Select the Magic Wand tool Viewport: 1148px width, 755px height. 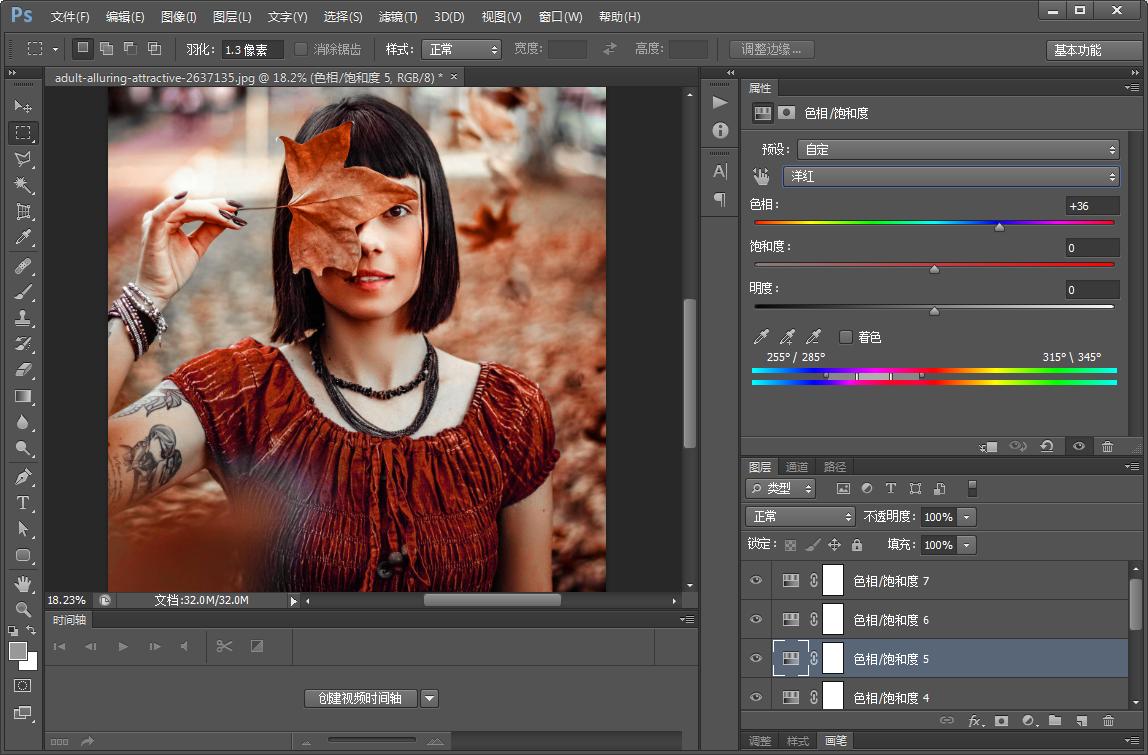23,185
